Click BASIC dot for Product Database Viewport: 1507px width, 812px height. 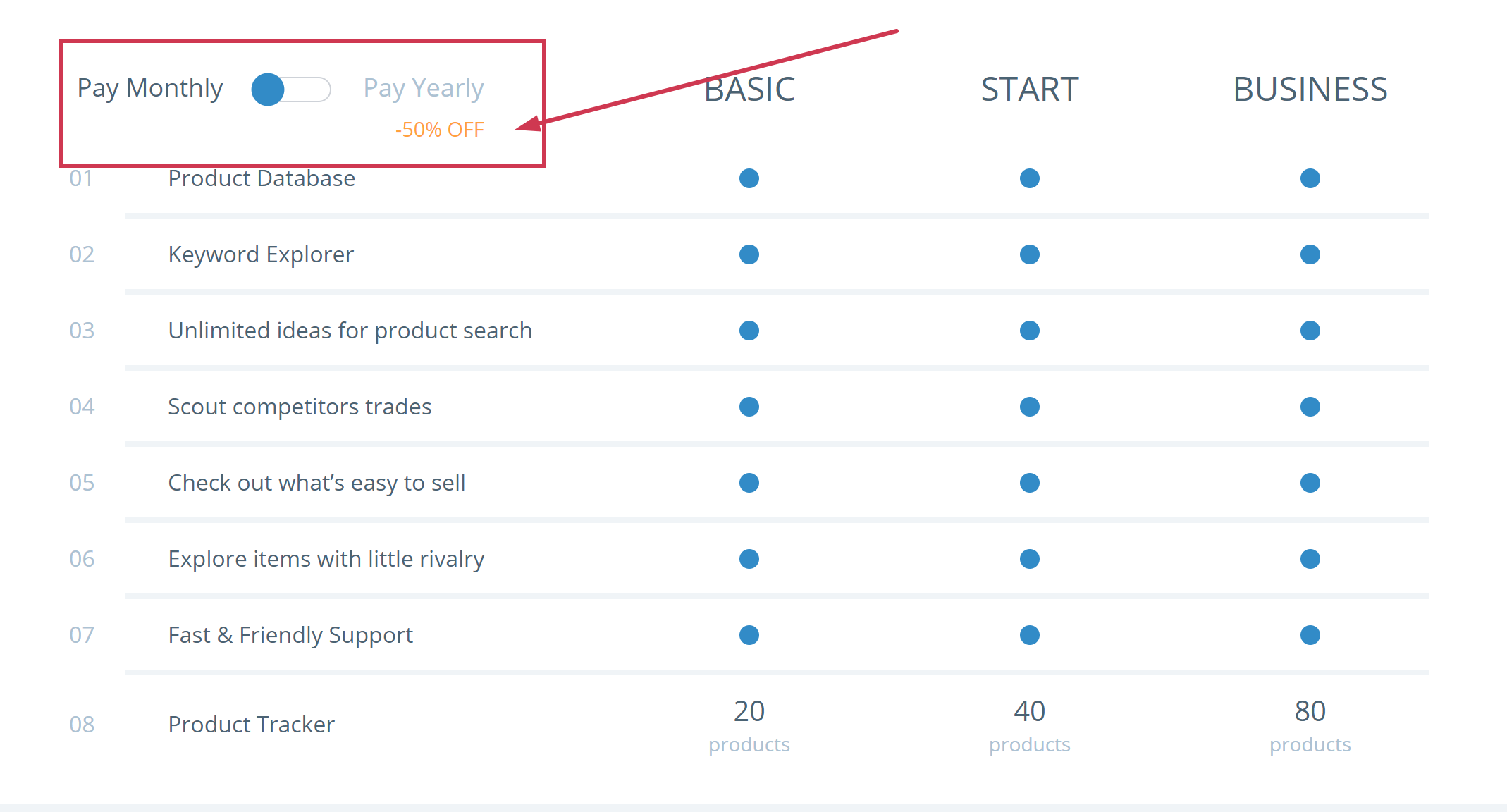point(749,178)
